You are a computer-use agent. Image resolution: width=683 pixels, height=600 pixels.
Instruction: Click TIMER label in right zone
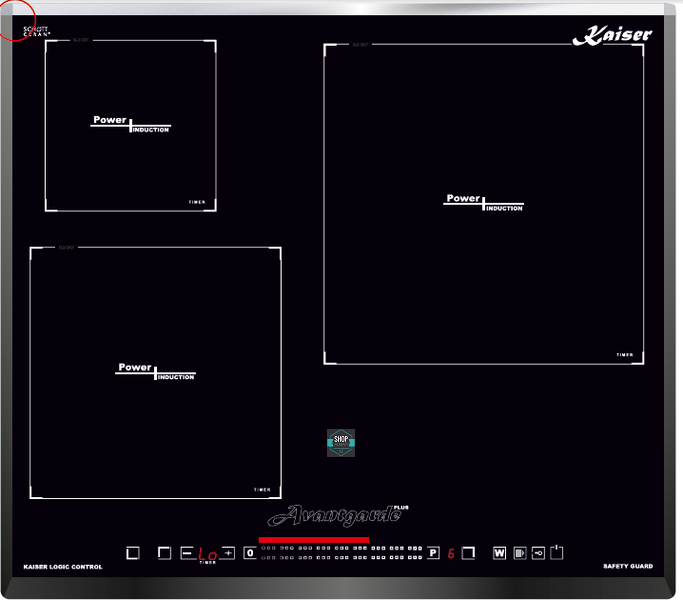click(625, 355)
